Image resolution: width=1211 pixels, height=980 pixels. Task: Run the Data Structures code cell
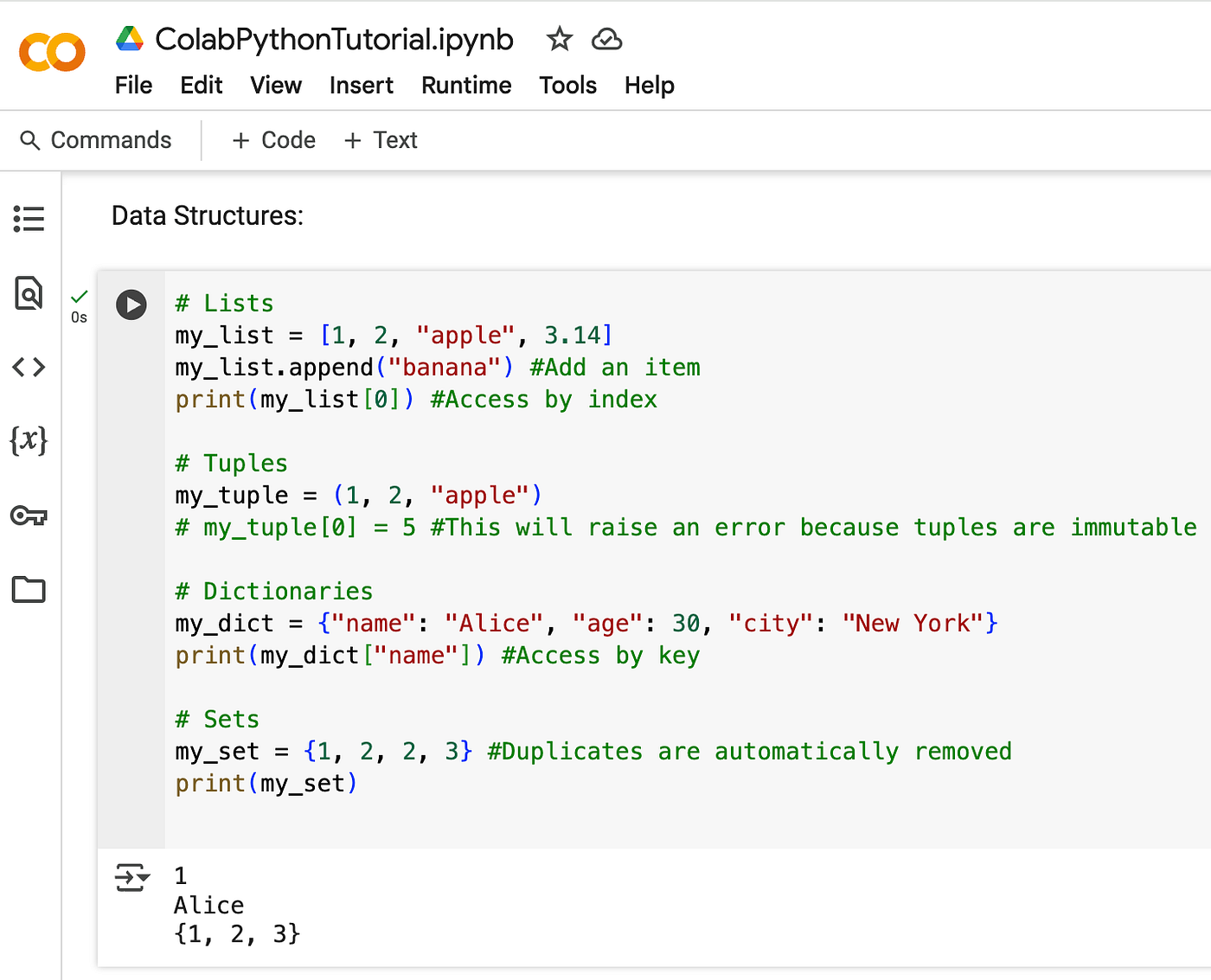point(131,304)
